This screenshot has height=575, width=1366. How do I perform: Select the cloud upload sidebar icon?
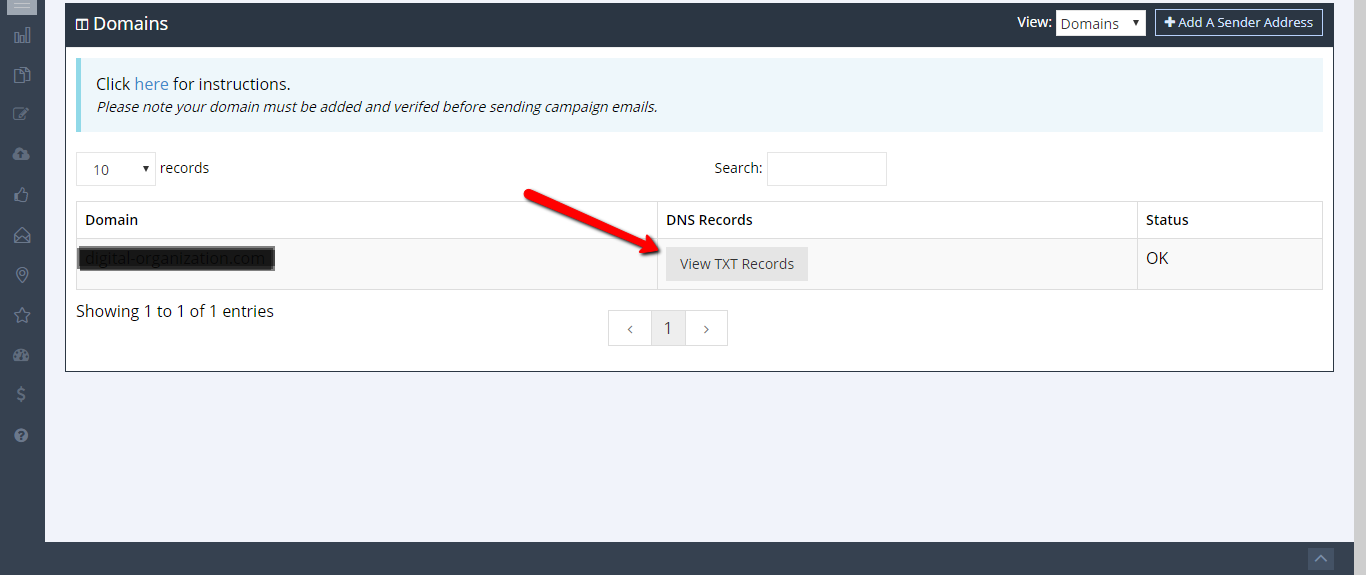click(x=22, y=154)
